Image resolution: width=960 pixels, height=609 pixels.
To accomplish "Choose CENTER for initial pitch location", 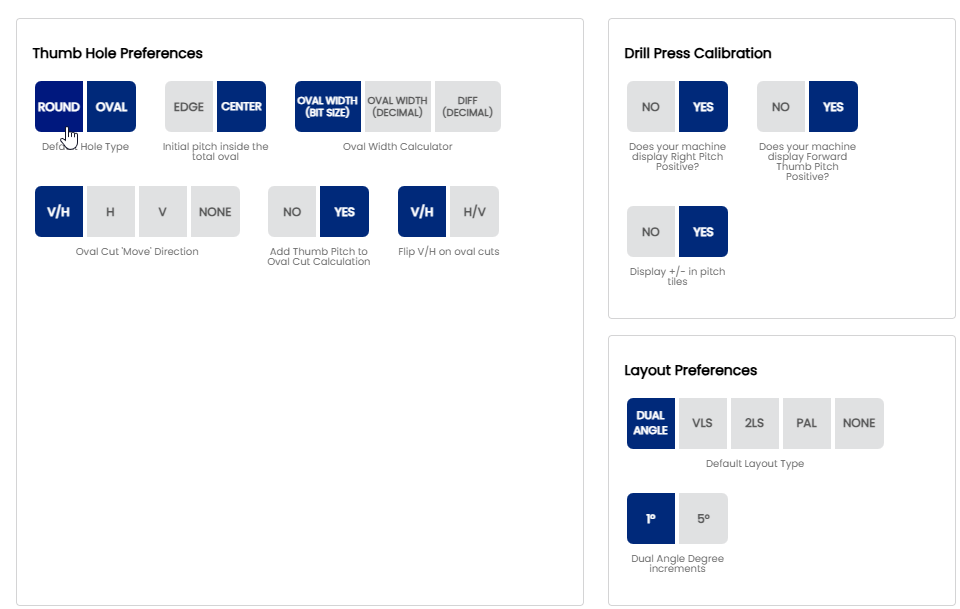I will (x=241, y=107).
